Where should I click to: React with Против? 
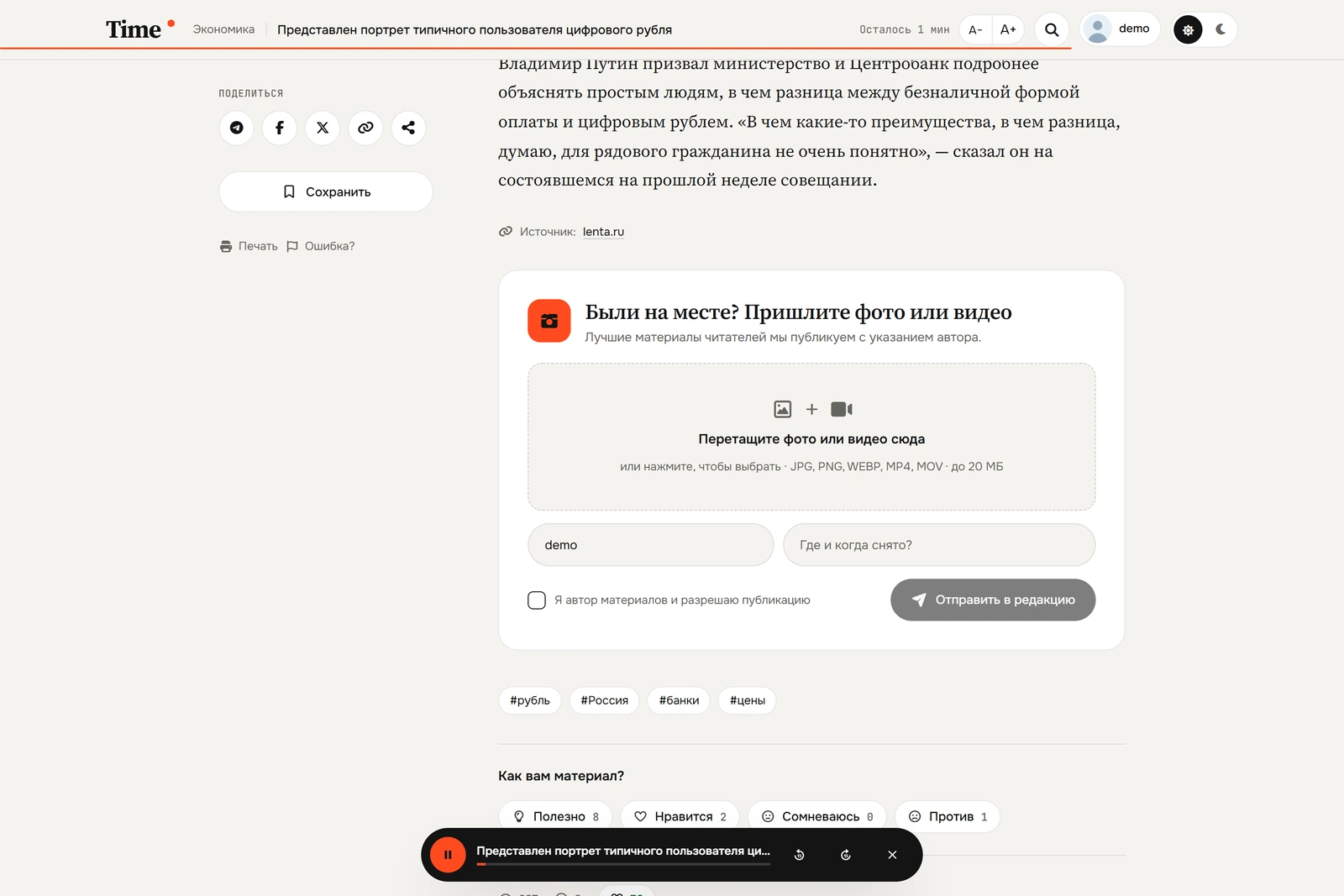pos(948,816)
